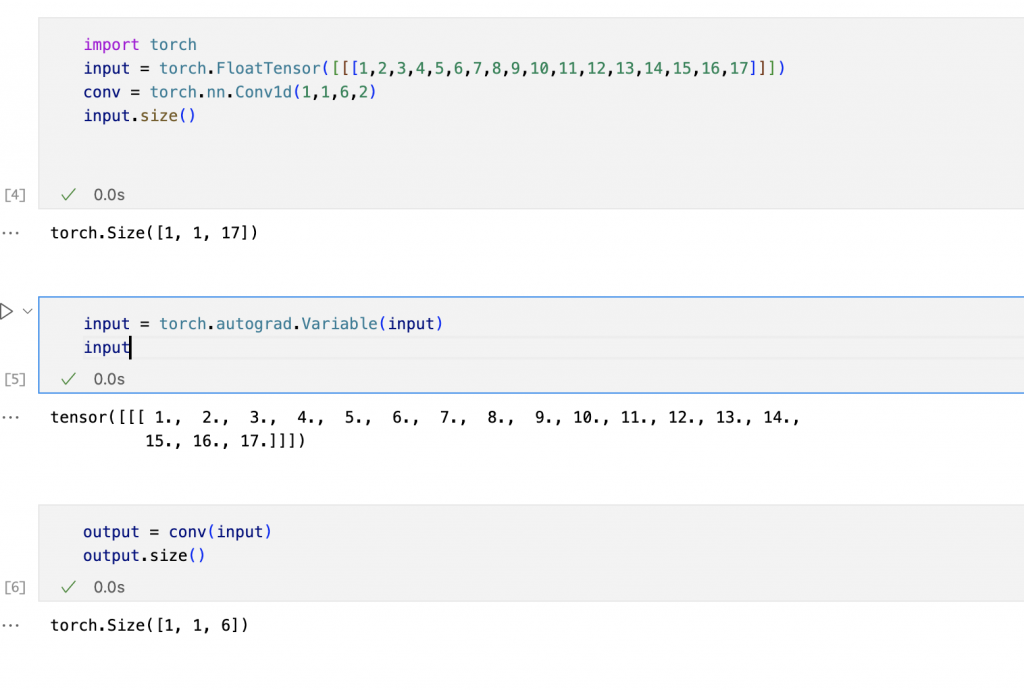1024x690 pixels.
Task: Expand run options chevron beside run button
Action: 26,311
